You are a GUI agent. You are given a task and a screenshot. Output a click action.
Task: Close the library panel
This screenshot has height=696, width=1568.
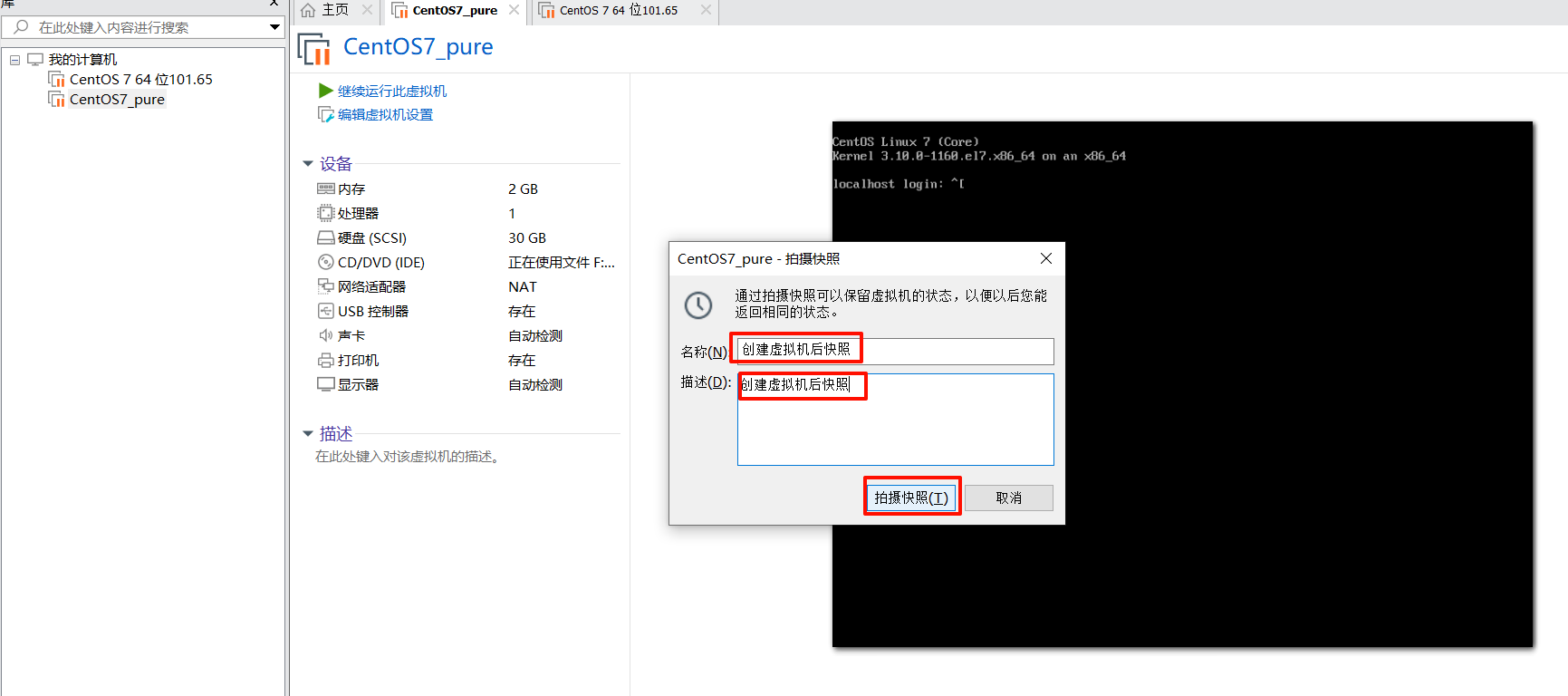(x=274, y=3)
